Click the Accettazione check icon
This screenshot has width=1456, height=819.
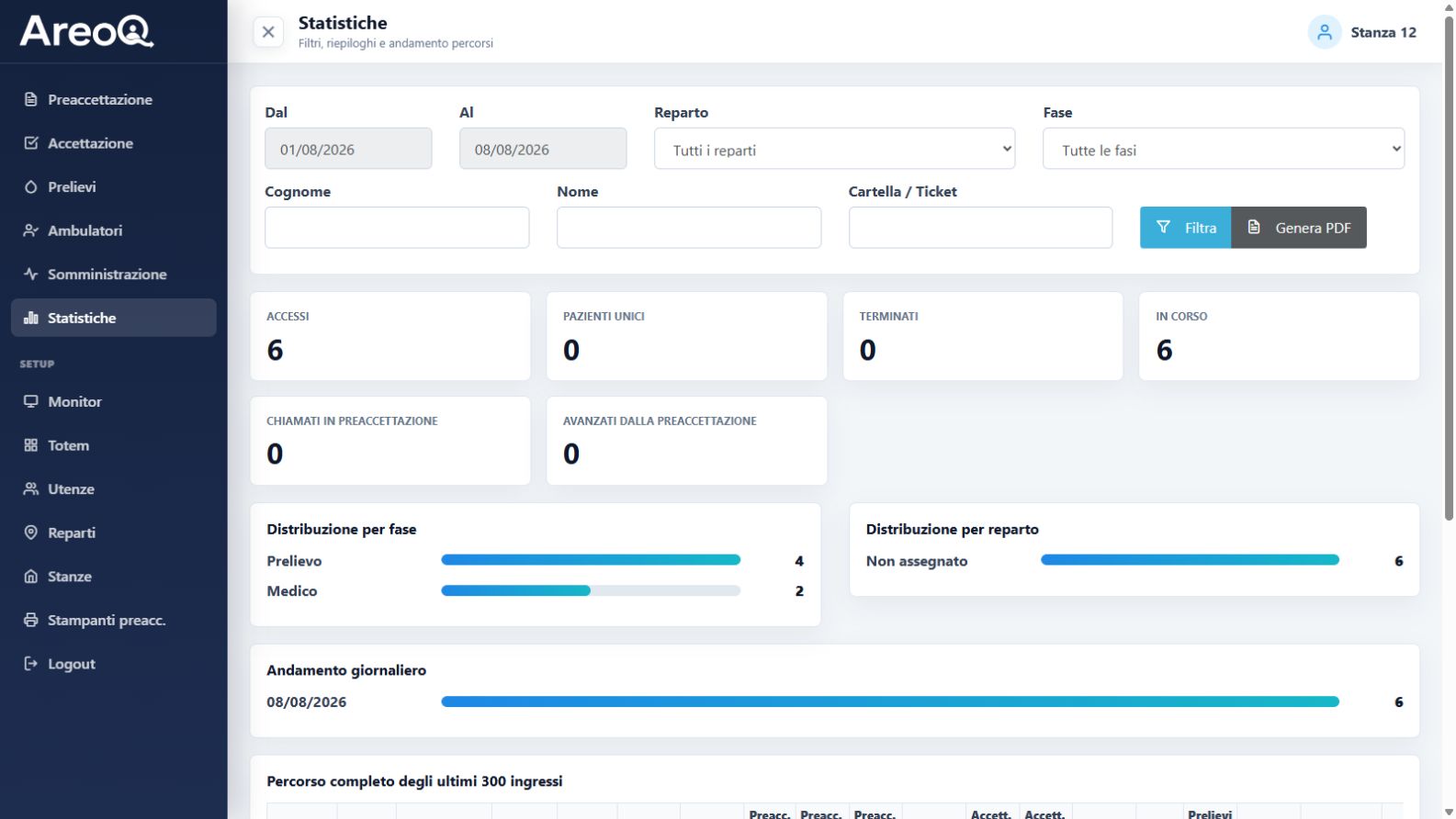pyautogui.click(x=30, y=143)
